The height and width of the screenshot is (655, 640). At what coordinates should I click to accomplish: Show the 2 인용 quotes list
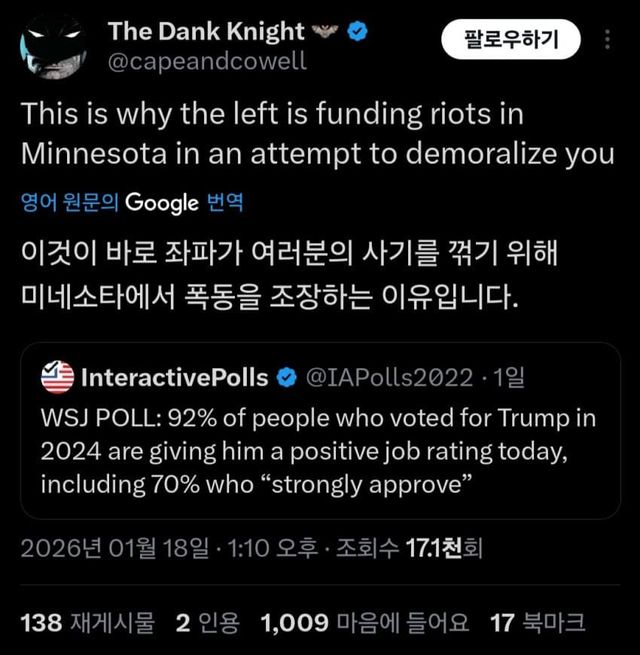coord(207,623)
